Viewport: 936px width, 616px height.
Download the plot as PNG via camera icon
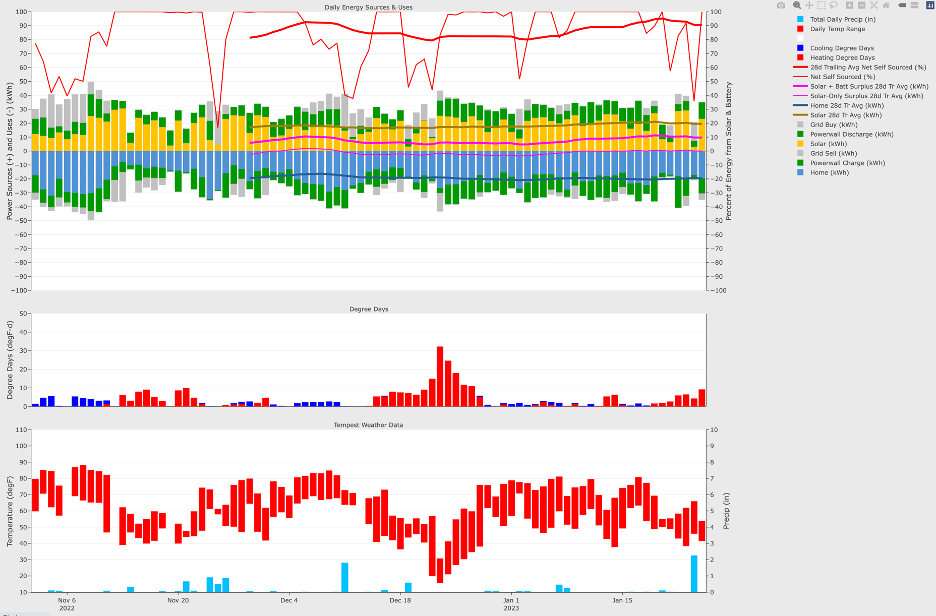781,5
